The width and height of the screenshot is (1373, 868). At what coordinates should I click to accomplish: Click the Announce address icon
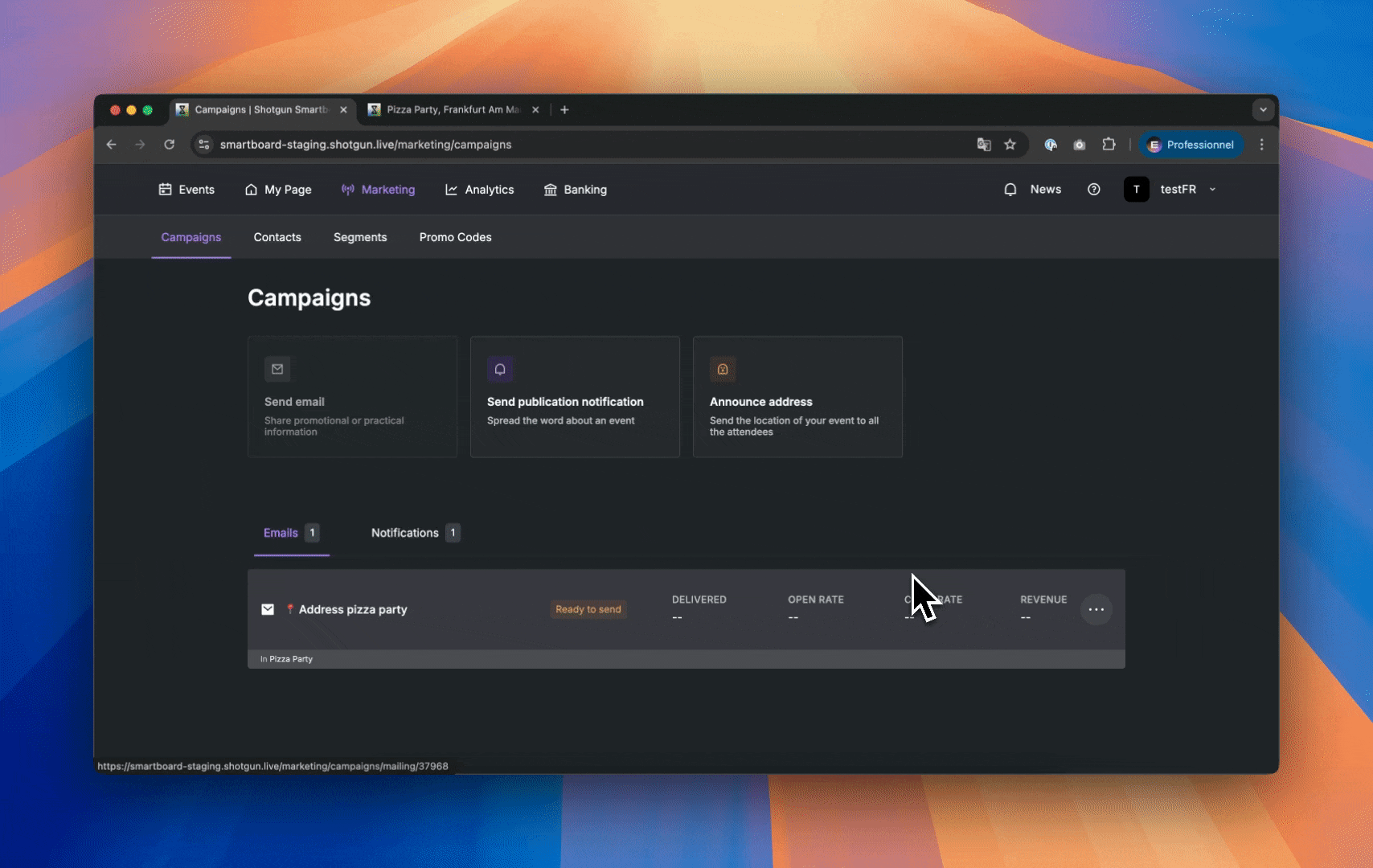(x=723, y=369)
